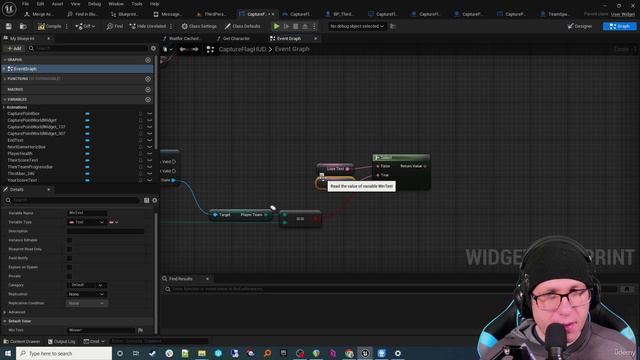This screenshot has height=360, width=640.
Task: Select the CapturePointBox variable
Action: (23, 113)
